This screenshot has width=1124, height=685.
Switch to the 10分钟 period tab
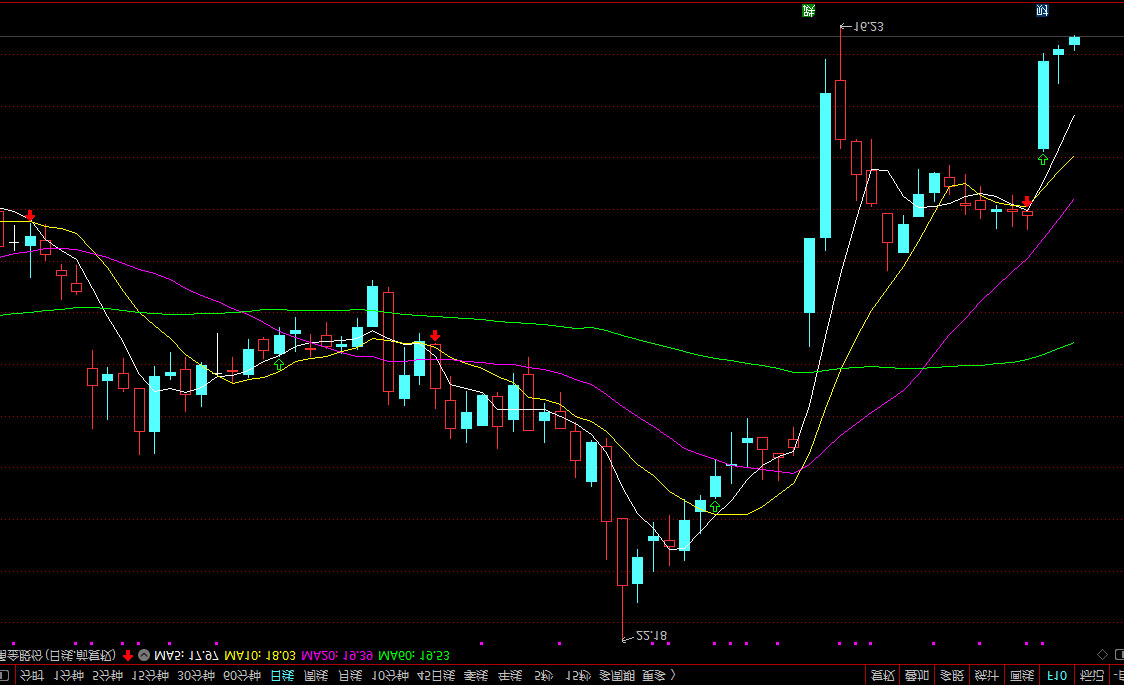point(390,676)
